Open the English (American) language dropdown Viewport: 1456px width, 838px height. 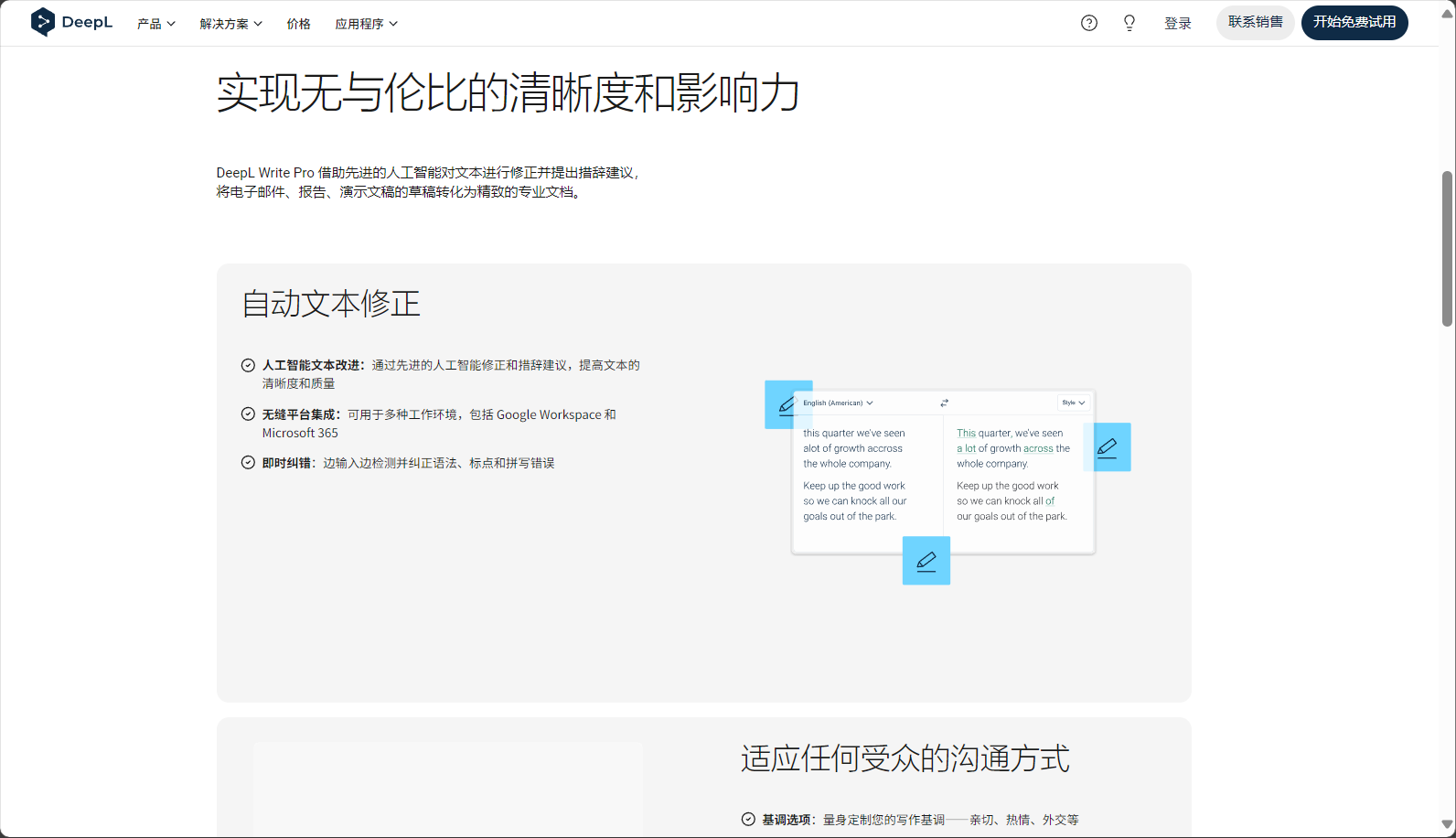pyautogui.click(x=838, y=403)
